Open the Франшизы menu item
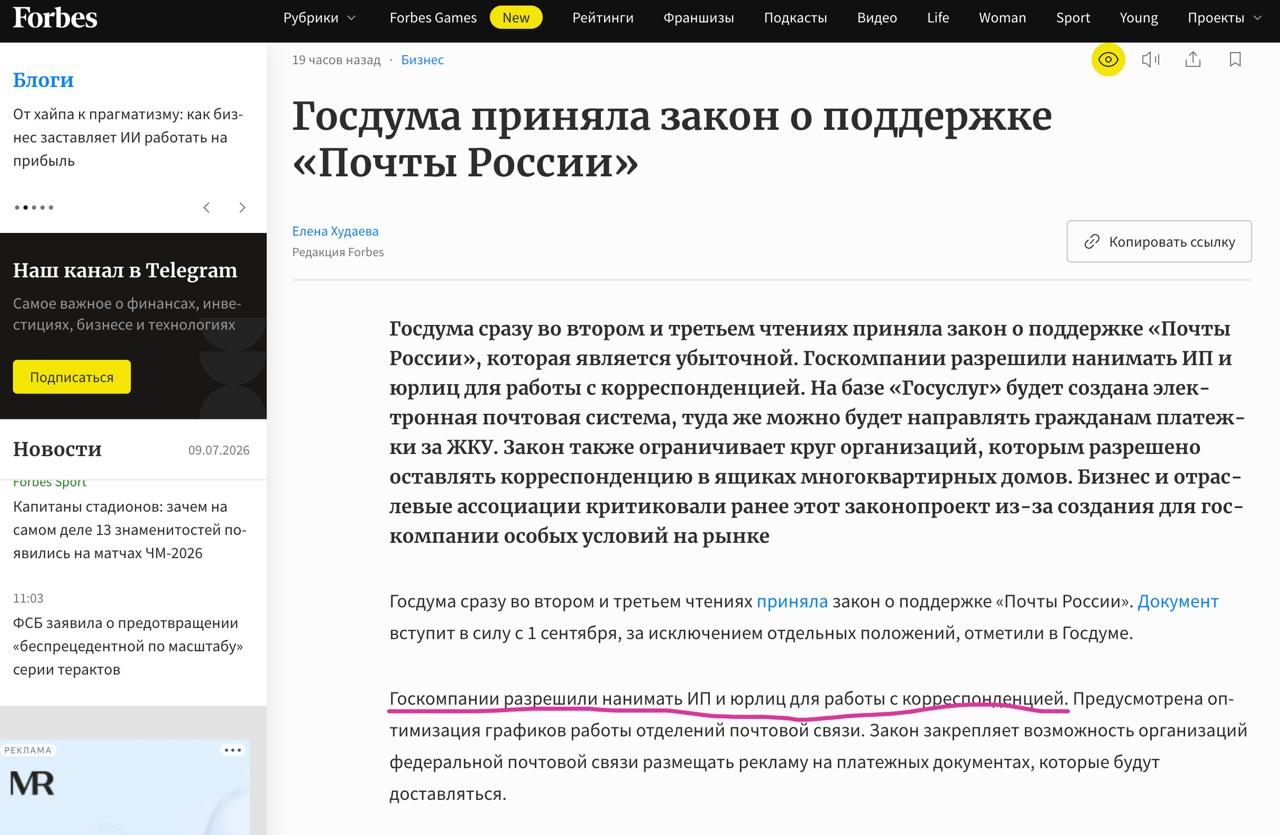The image size is (1280, 835). [x=701, y=17]
